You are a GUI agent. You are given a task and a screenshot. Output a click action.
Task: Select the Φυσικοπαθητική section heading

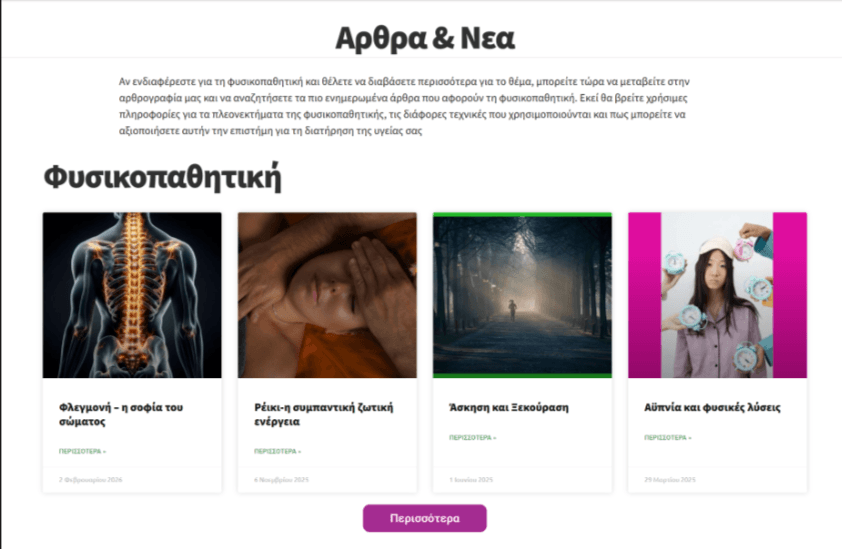click(162, 177)
